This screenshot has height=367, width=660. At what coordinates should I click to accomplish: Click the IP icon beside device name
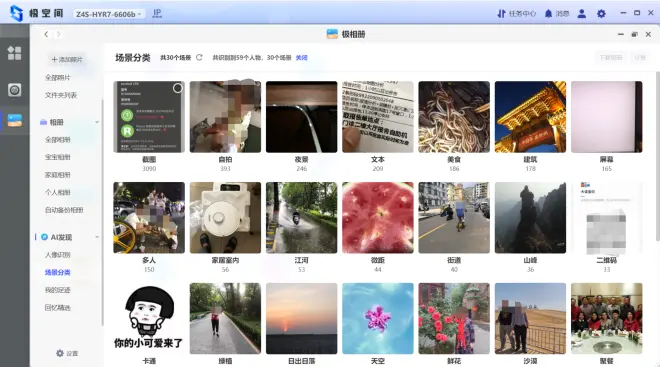tap(157, 13)
